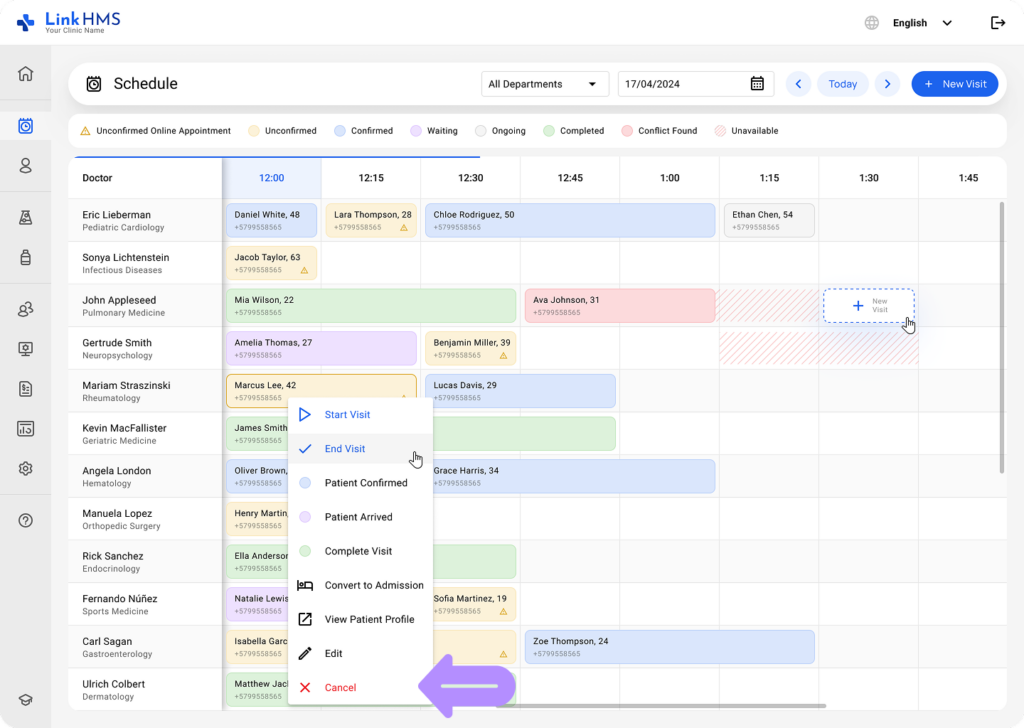Viewport: 1024px width, 728px height.
Task: Go to the previous day
Action: (798, 84)
